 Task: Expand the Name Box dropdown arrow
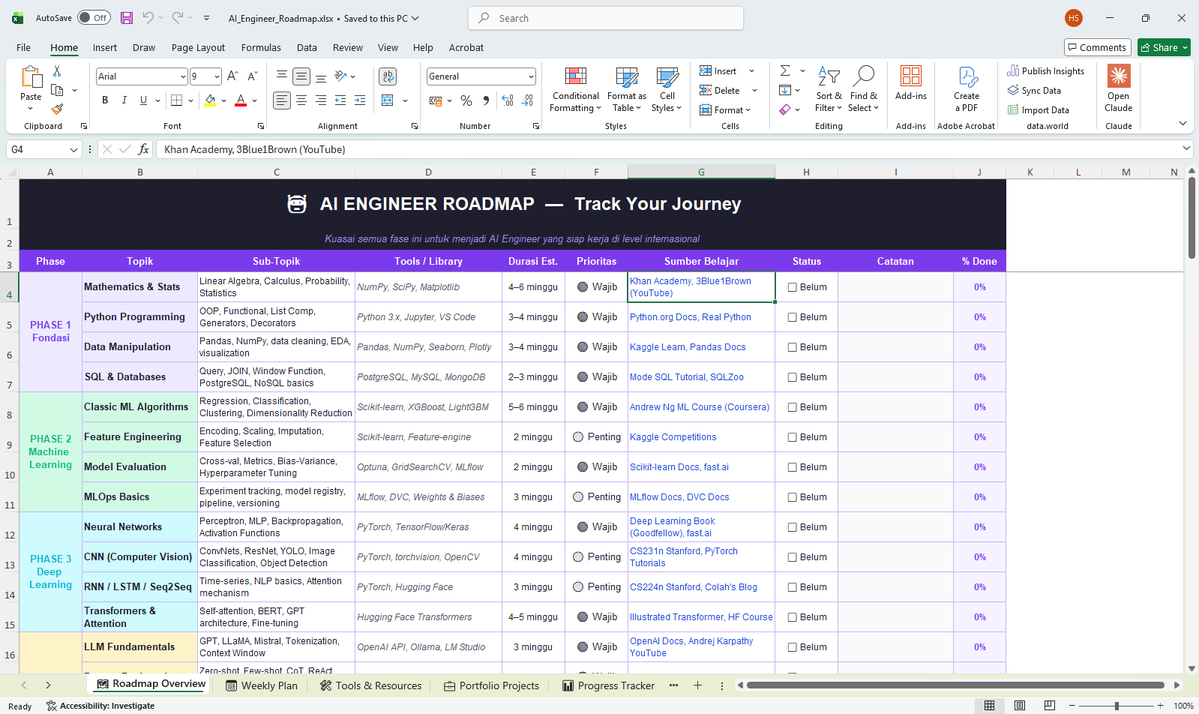[x=73, y=150]
